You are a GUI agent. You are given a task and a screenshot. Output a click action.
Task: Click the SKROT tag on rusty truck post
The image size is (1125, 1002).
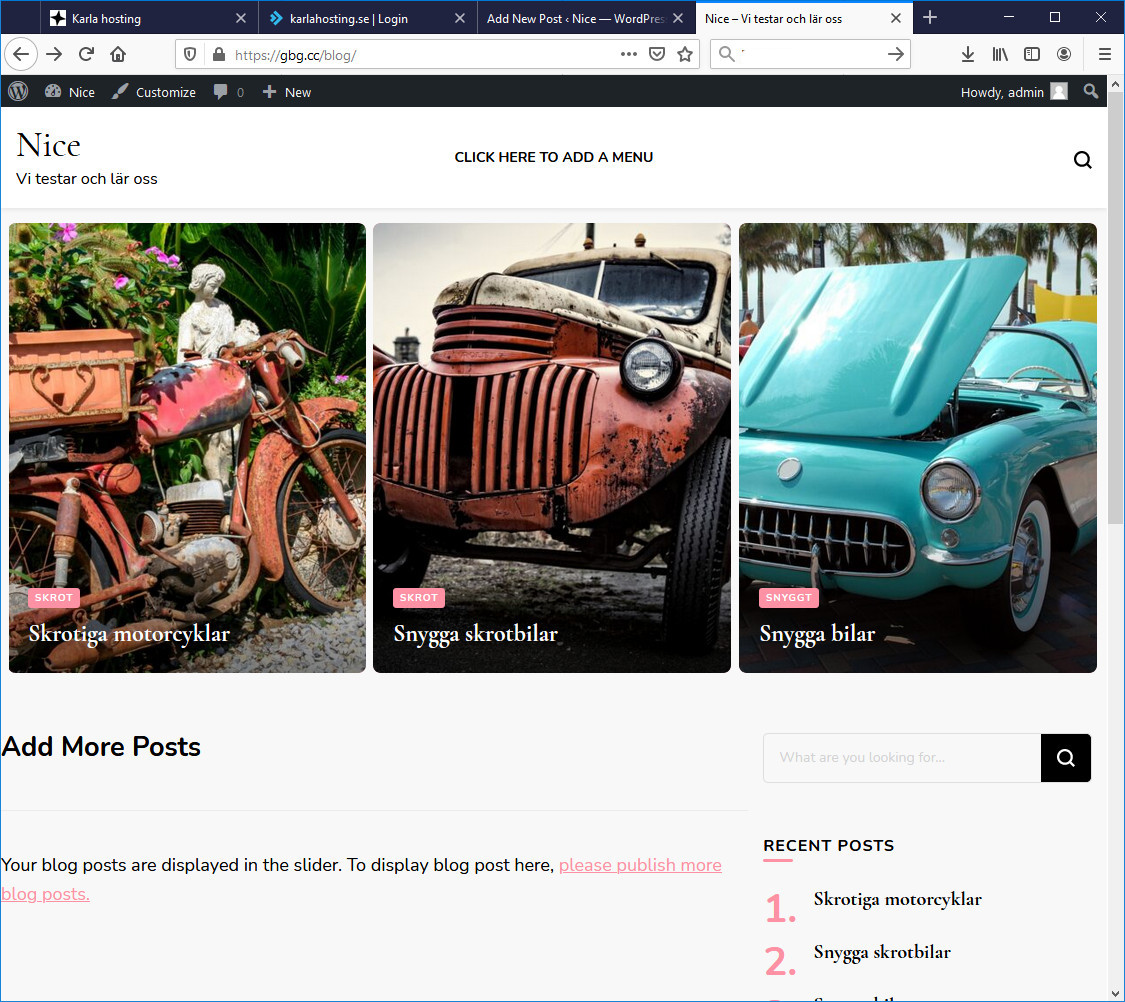[419, 597]
